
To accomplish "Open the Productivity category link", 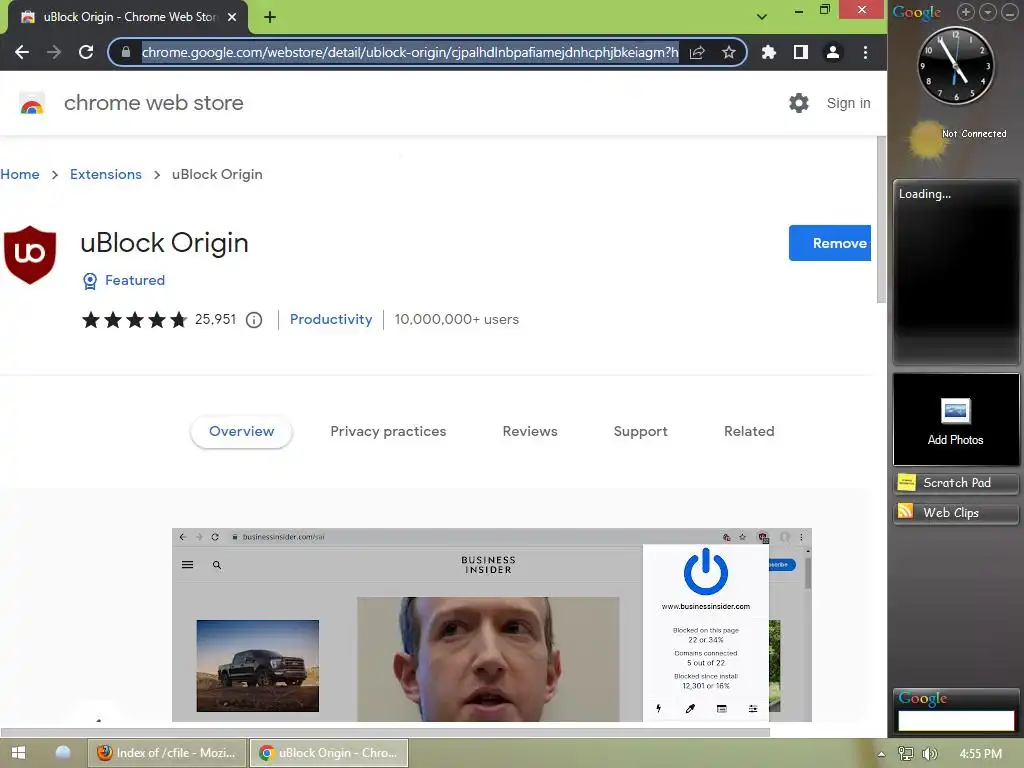I will (331, 319).
